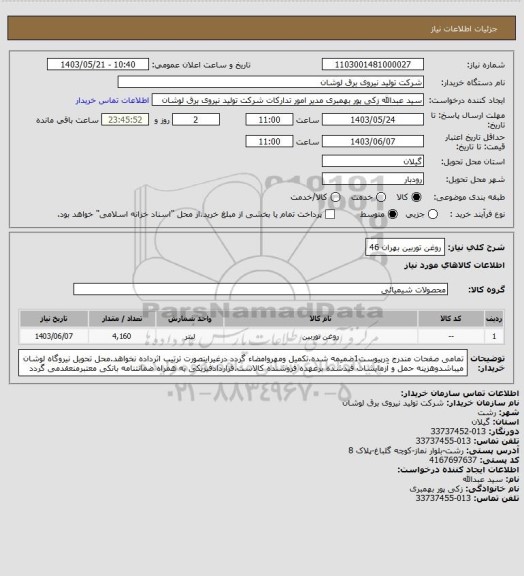Click the price validity date 1403/06/07 field
This screenshot has height=576, width=524.
pyautogui.click(x=373, y=141)
